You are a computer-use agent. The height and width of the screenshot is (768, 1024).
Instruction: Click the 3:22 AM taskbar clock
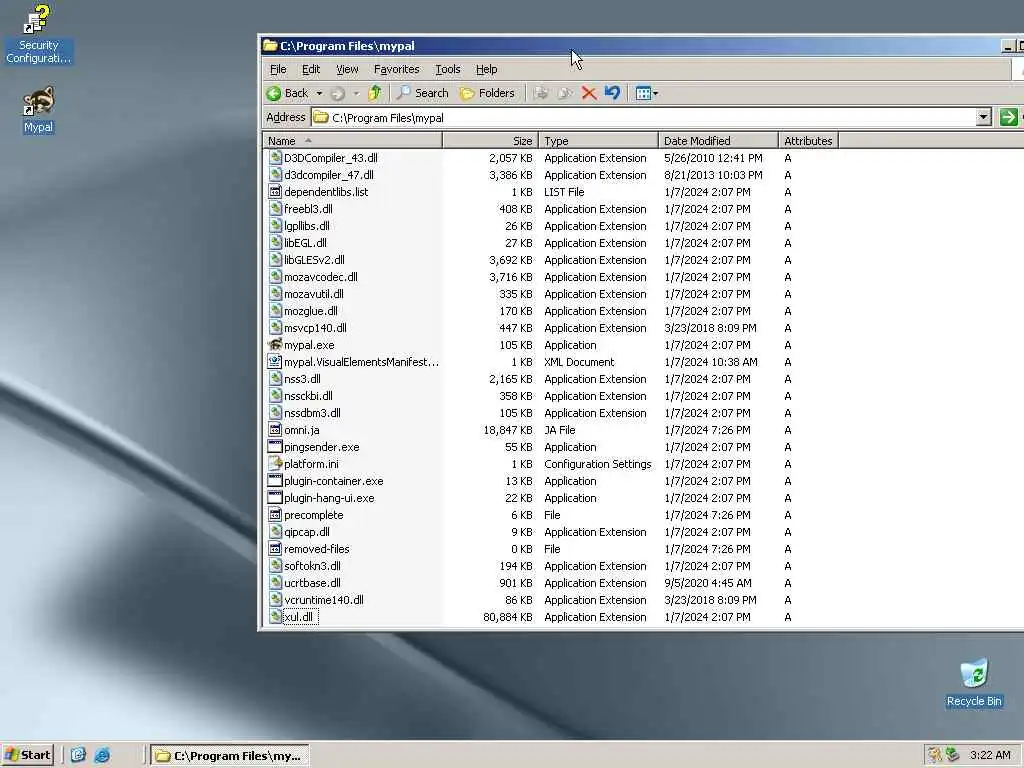pyautogui.click(x=990, y=756)
